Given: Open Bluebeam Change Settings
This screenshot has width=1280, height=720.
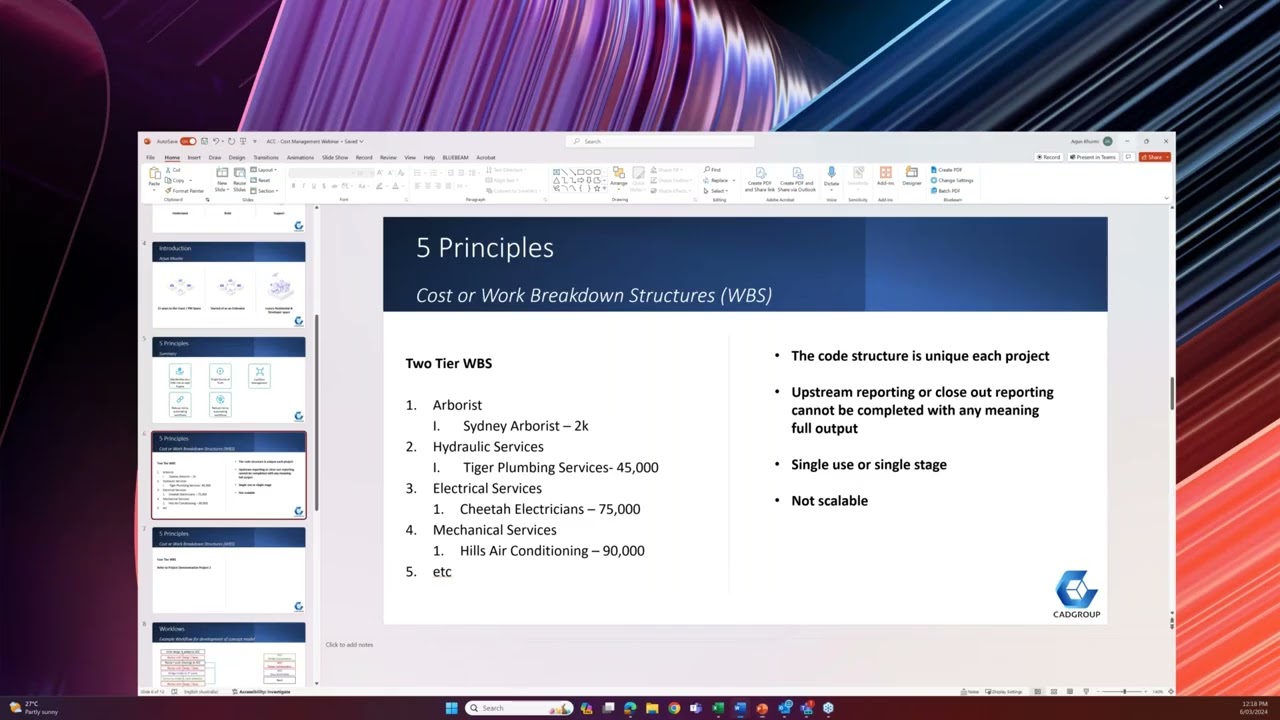Looking at the screenshot, I should tap(952, 180).
